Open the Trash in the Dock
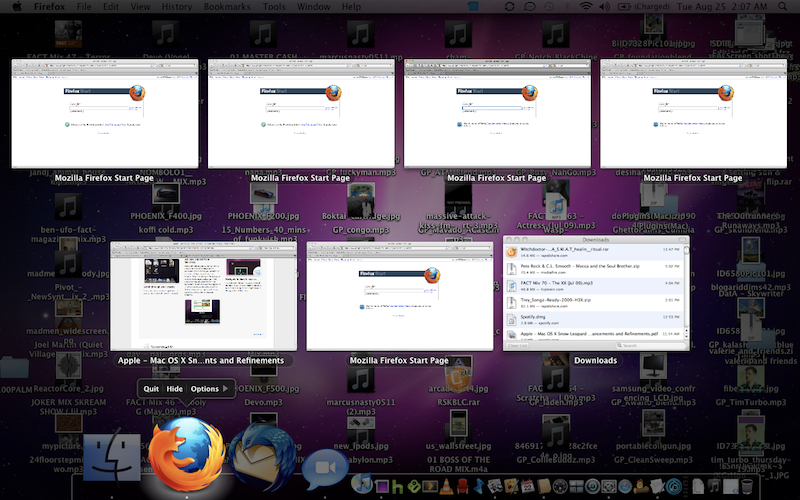Image resolution: width=800 pixels, height=500 pixels. click(746, 486)
